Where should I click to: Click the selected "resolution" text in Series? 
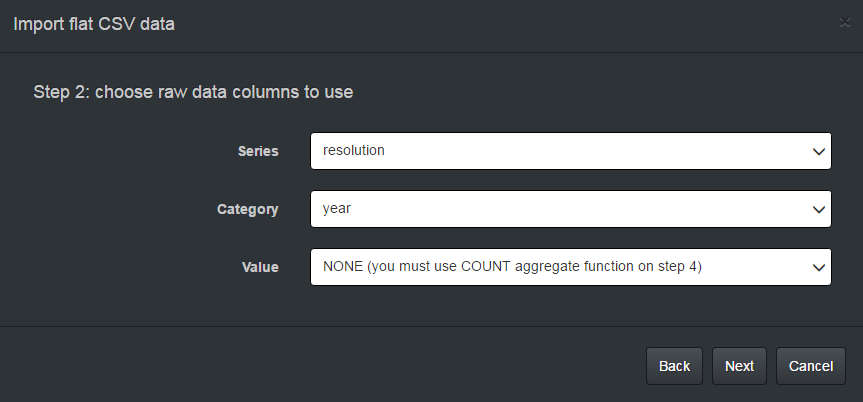[x=354, y=151]
